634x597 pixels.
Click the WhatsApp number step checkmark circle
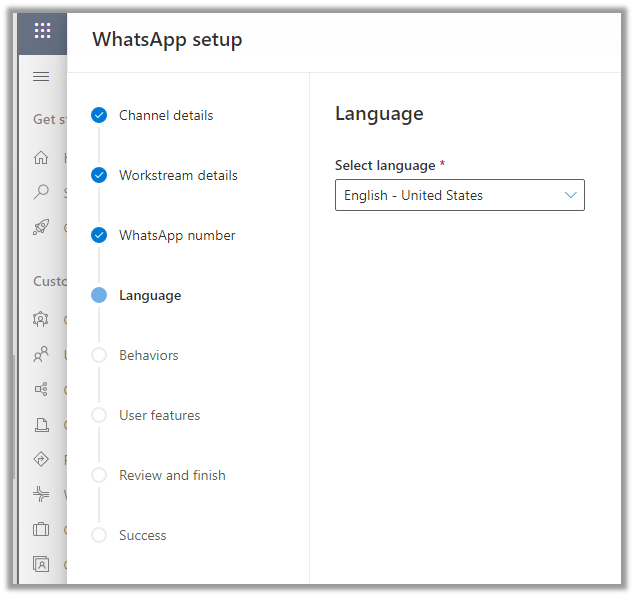99,235
